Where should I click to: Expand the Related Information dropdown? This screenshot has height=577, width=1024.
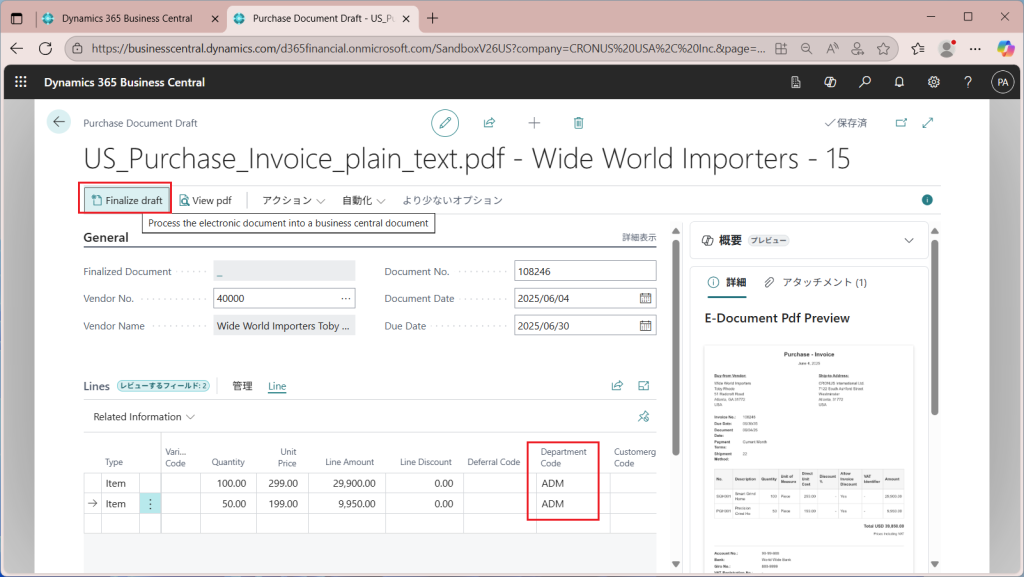point(144,416)
